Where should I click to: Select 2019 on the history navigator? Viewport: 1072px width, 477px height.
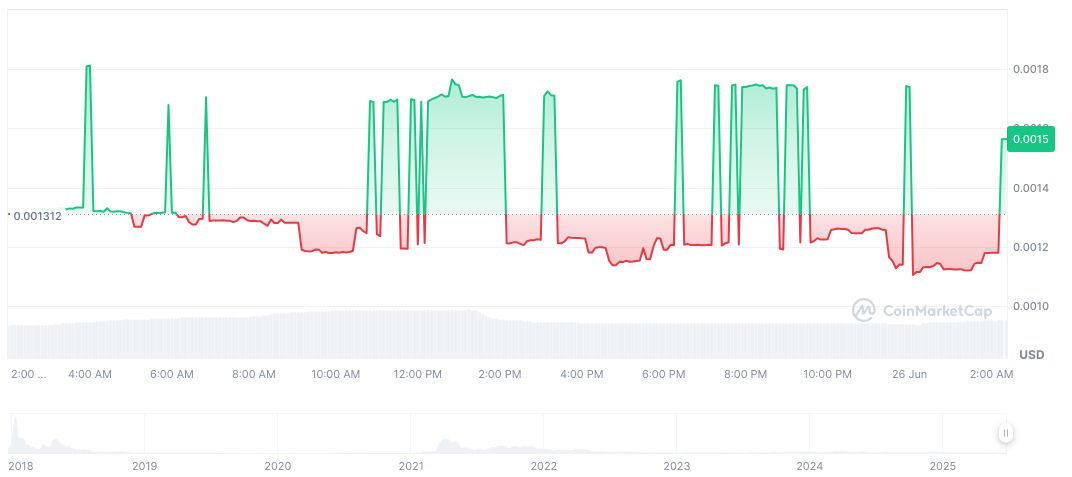(x=145, y=466)
